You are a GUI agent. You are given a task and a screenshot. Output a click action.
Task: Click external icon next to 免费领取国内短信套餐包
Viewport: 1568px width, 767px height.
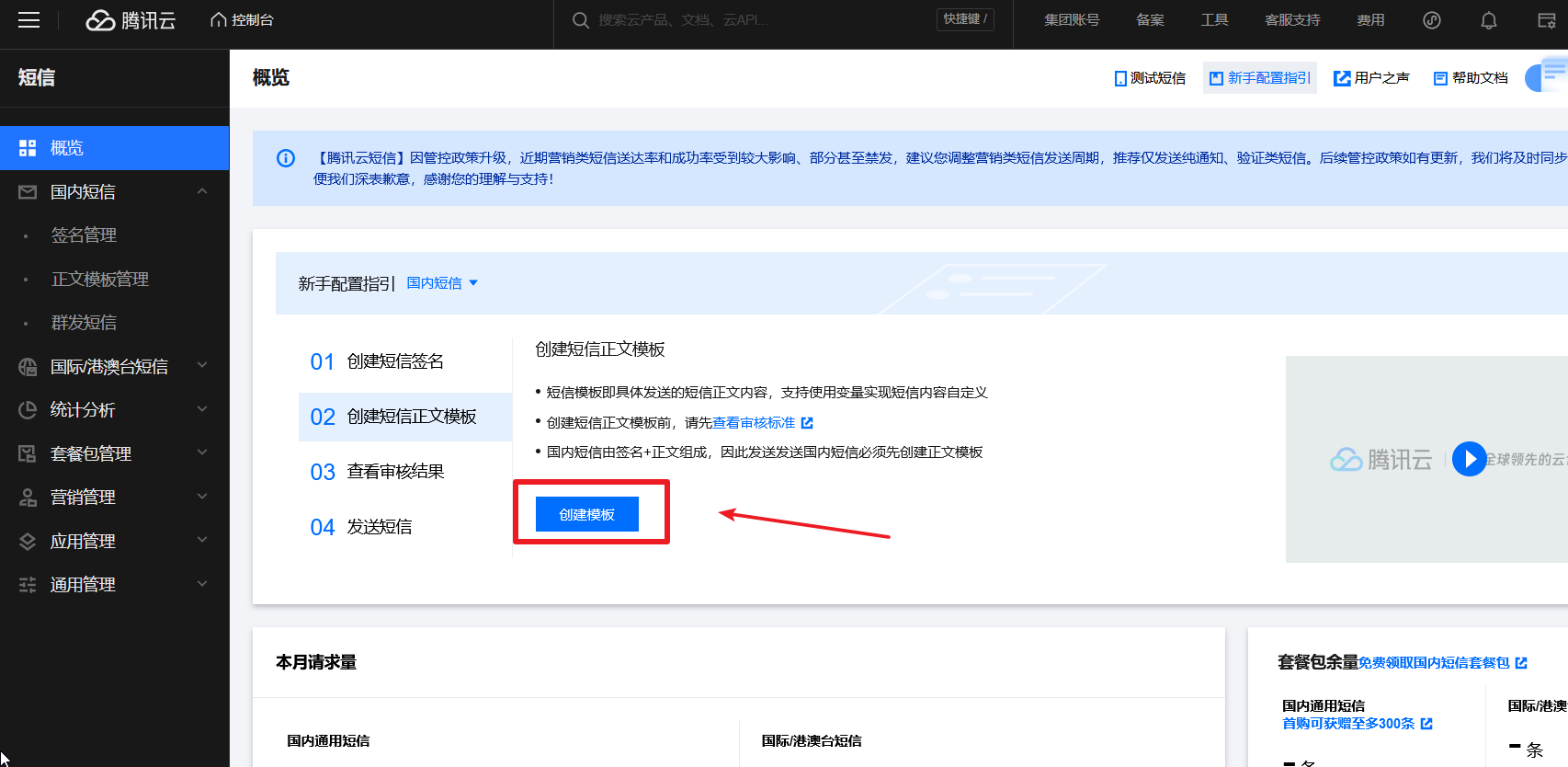pyautogui.click(x=1521, y=663)
